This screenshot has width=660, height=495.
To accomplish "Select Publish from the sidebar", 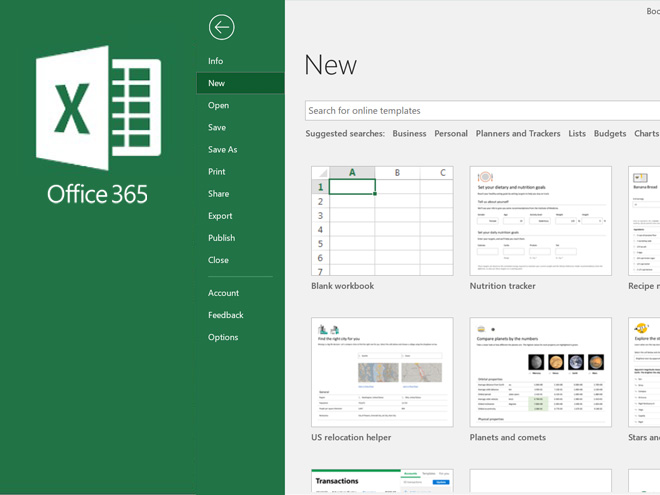I will coord(222,237).
